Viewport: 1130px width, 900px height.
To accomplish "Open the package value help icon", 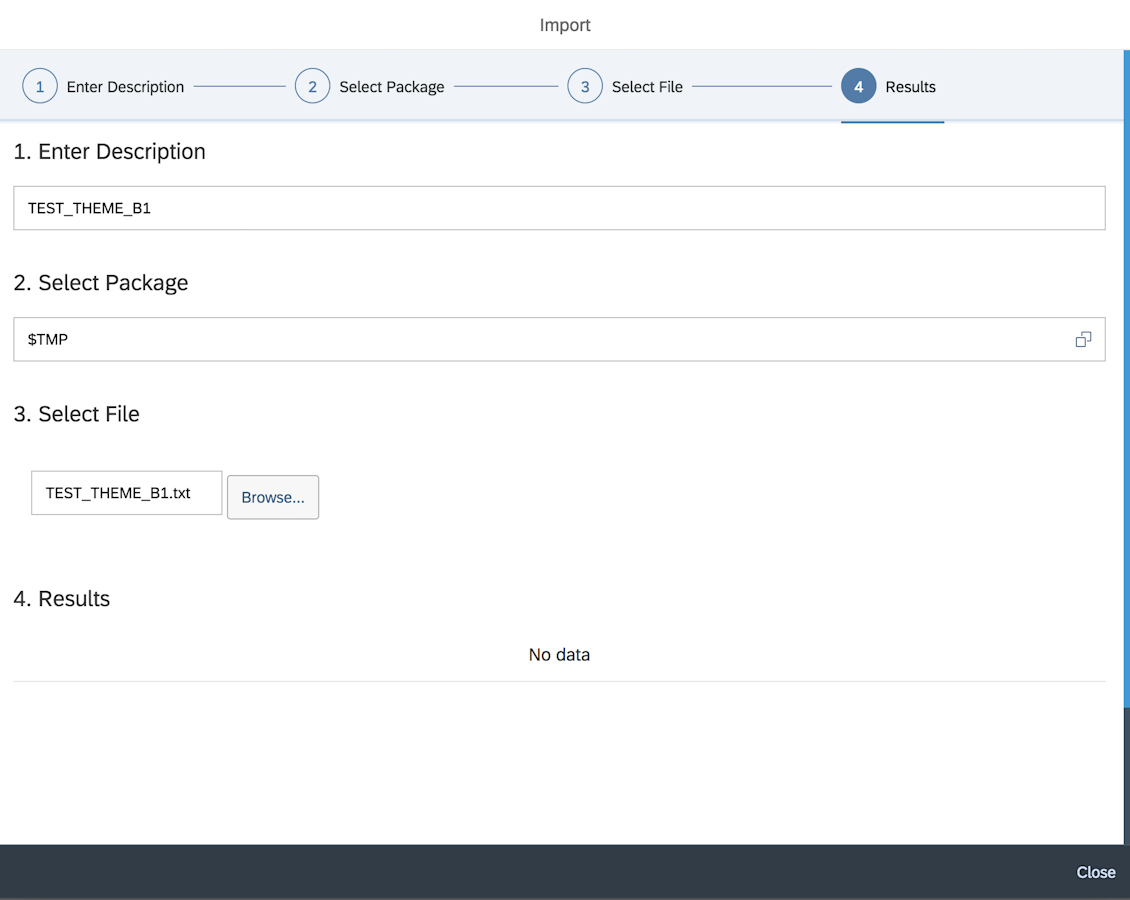I will pos(1083,339).
